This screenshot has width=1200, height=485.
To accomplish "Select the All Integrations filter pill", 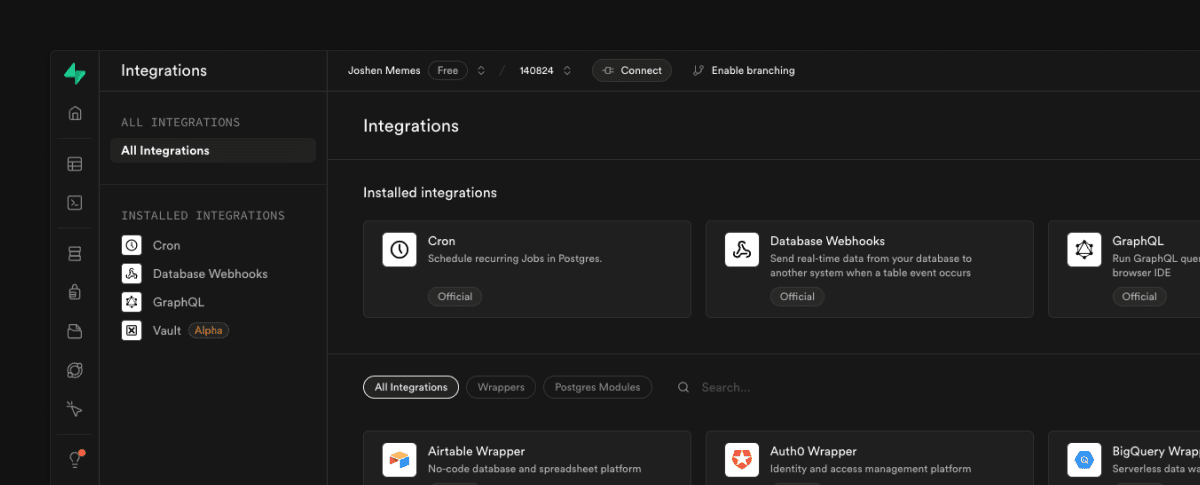I will click(411, 387).
